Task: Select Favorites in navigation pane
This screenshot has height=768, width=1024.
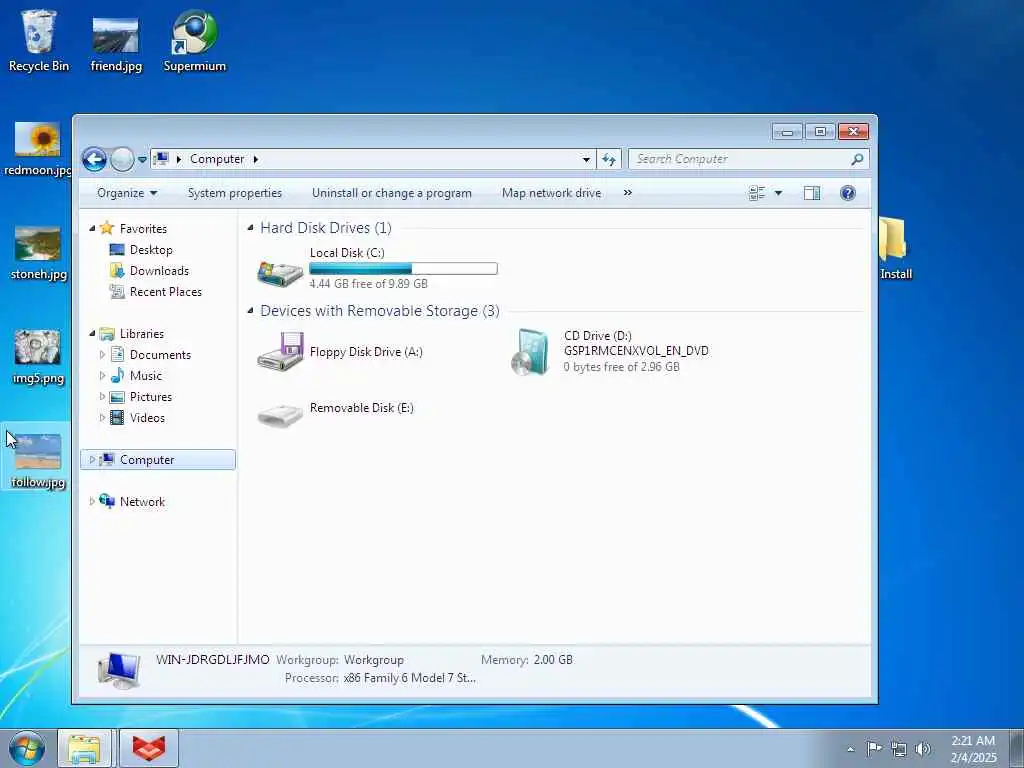Action: (143, 229)
